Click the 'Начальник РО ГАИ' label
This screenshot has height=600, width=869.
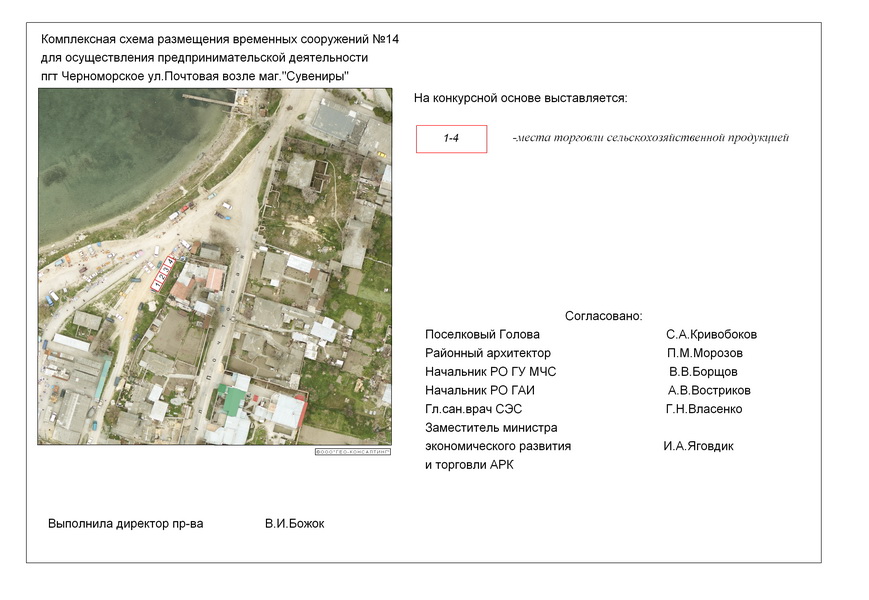point(482,390)
